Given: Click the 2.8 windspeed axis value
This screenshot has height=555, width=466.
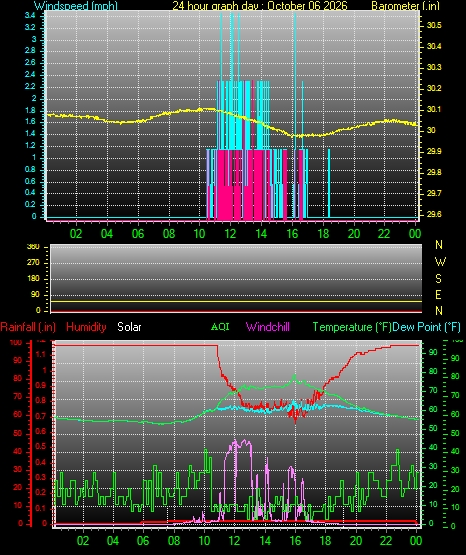Looking at the screenshot, I should coord(30,51).
